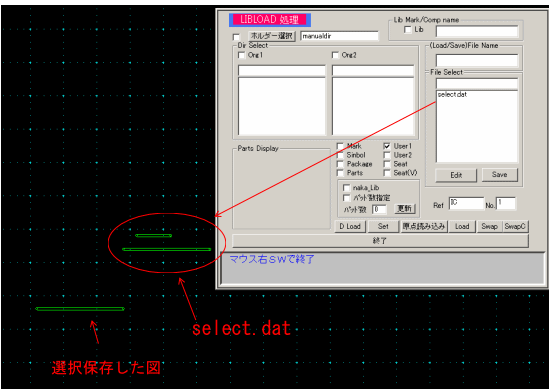Focus the Load/Save File Name field

(x=477, y=61)
